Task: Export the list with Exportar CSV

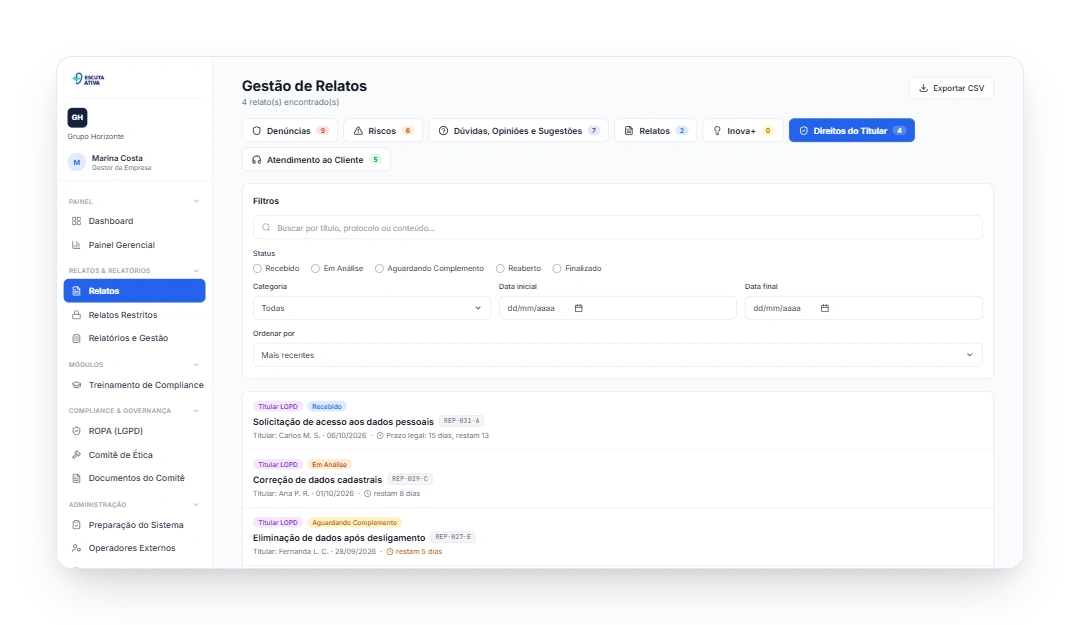Action: 951,88
